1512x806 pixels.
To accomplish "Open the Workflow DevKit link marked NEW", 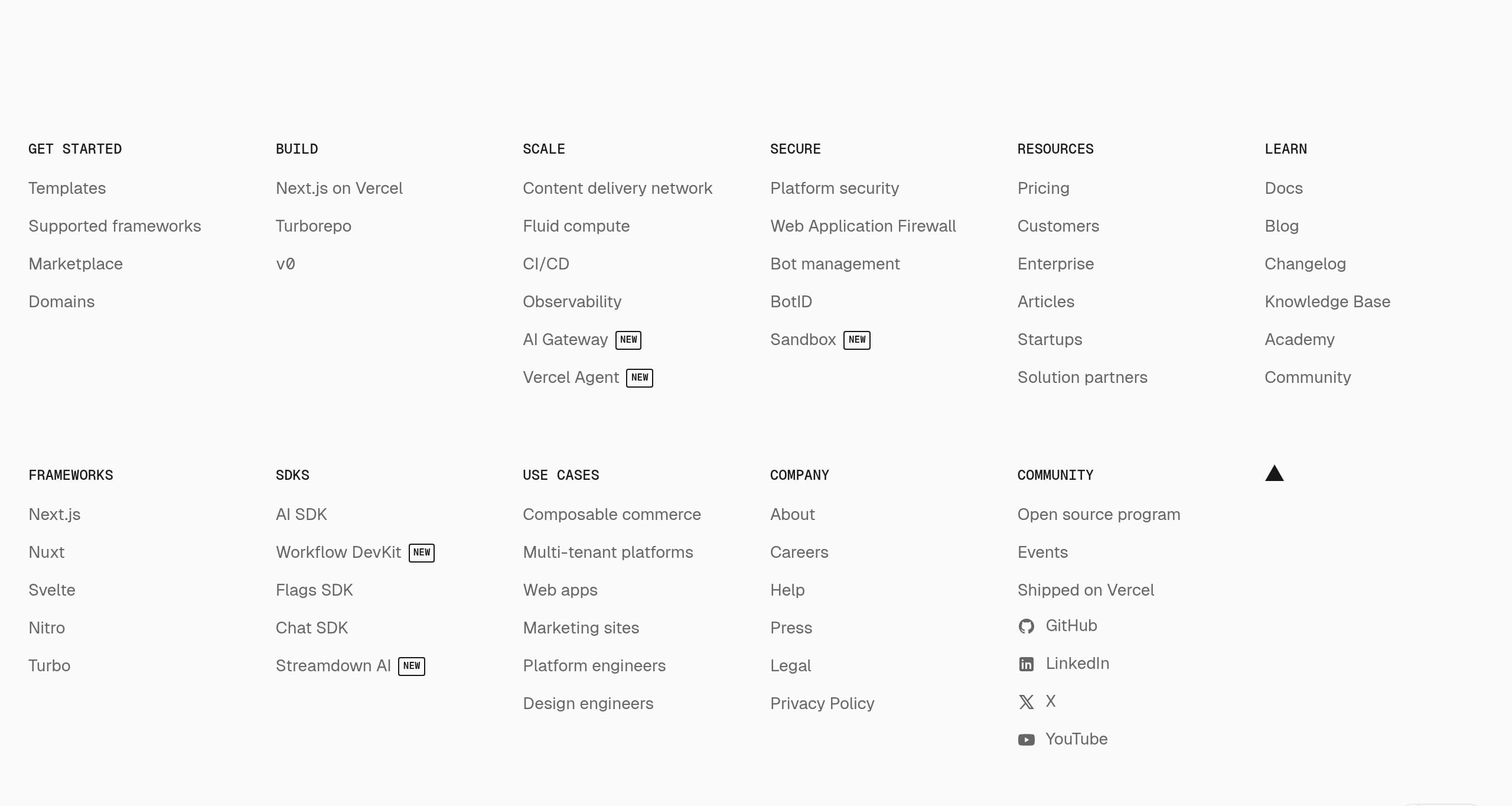I will coord(339,552).
